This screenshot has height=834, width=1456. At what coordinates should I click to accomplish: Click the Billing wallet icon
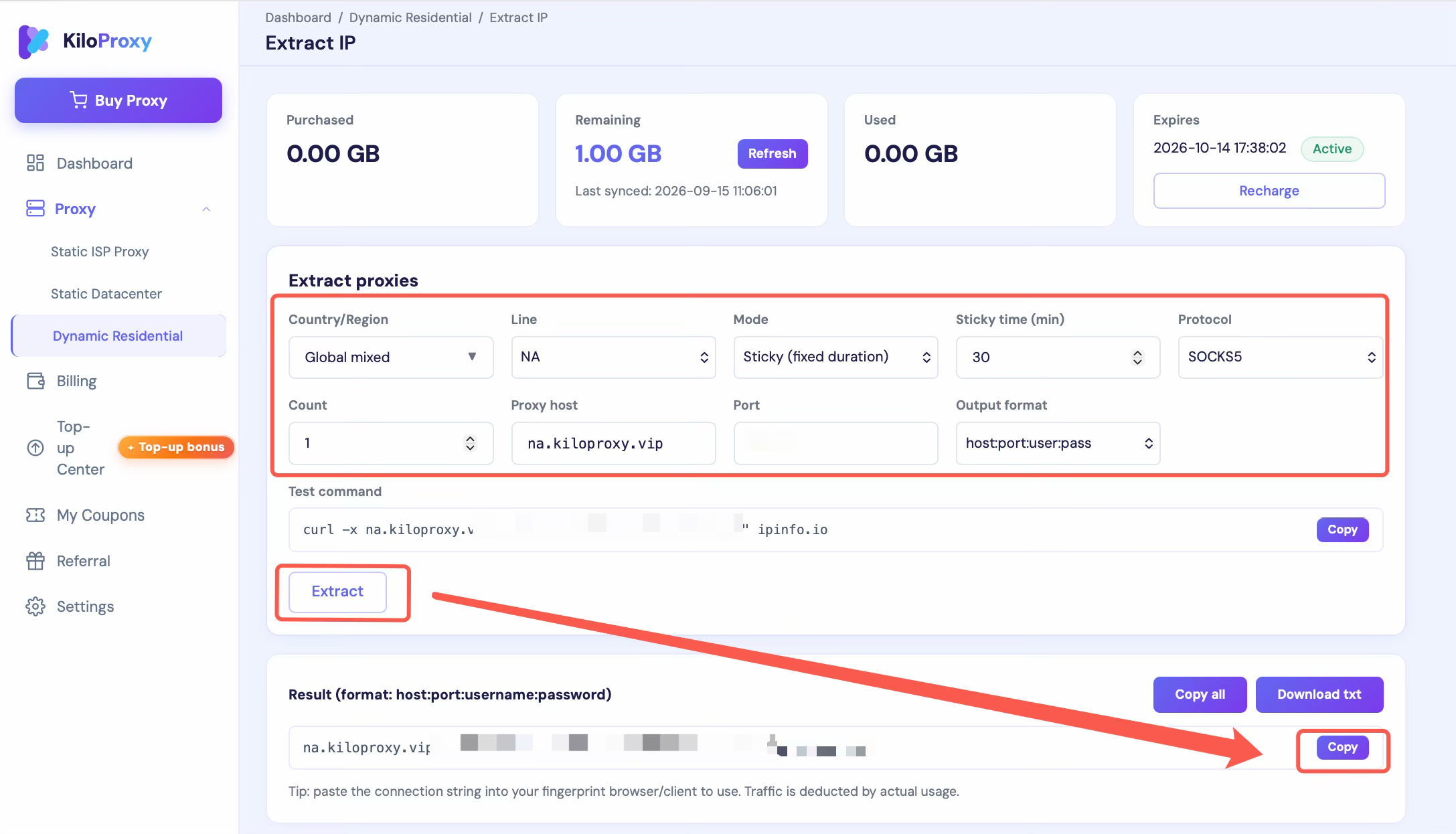pos(35,381)
